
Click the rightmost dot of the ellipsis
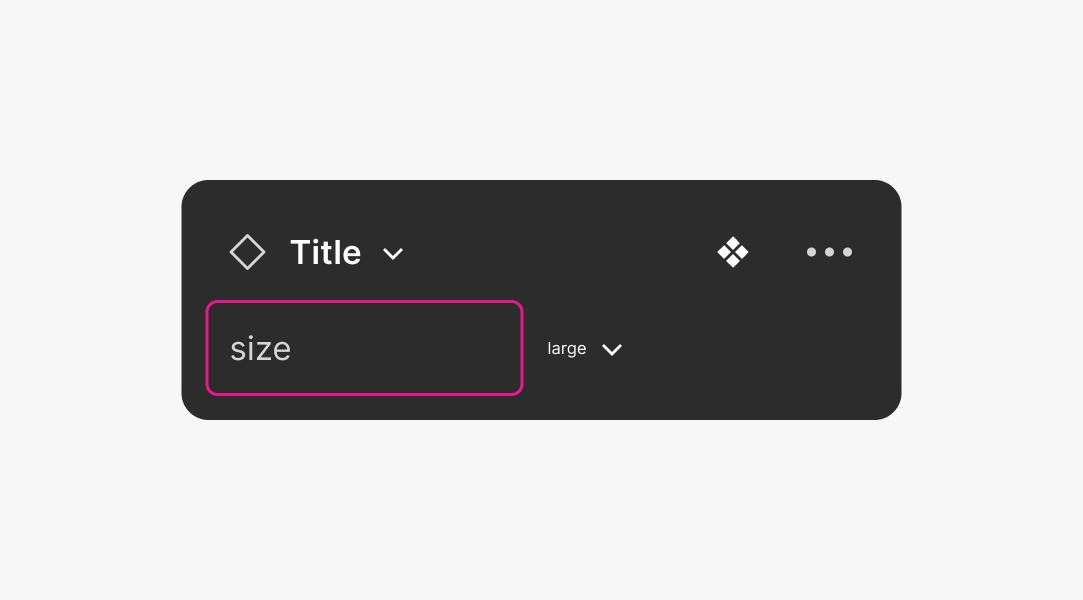[847, 252]
